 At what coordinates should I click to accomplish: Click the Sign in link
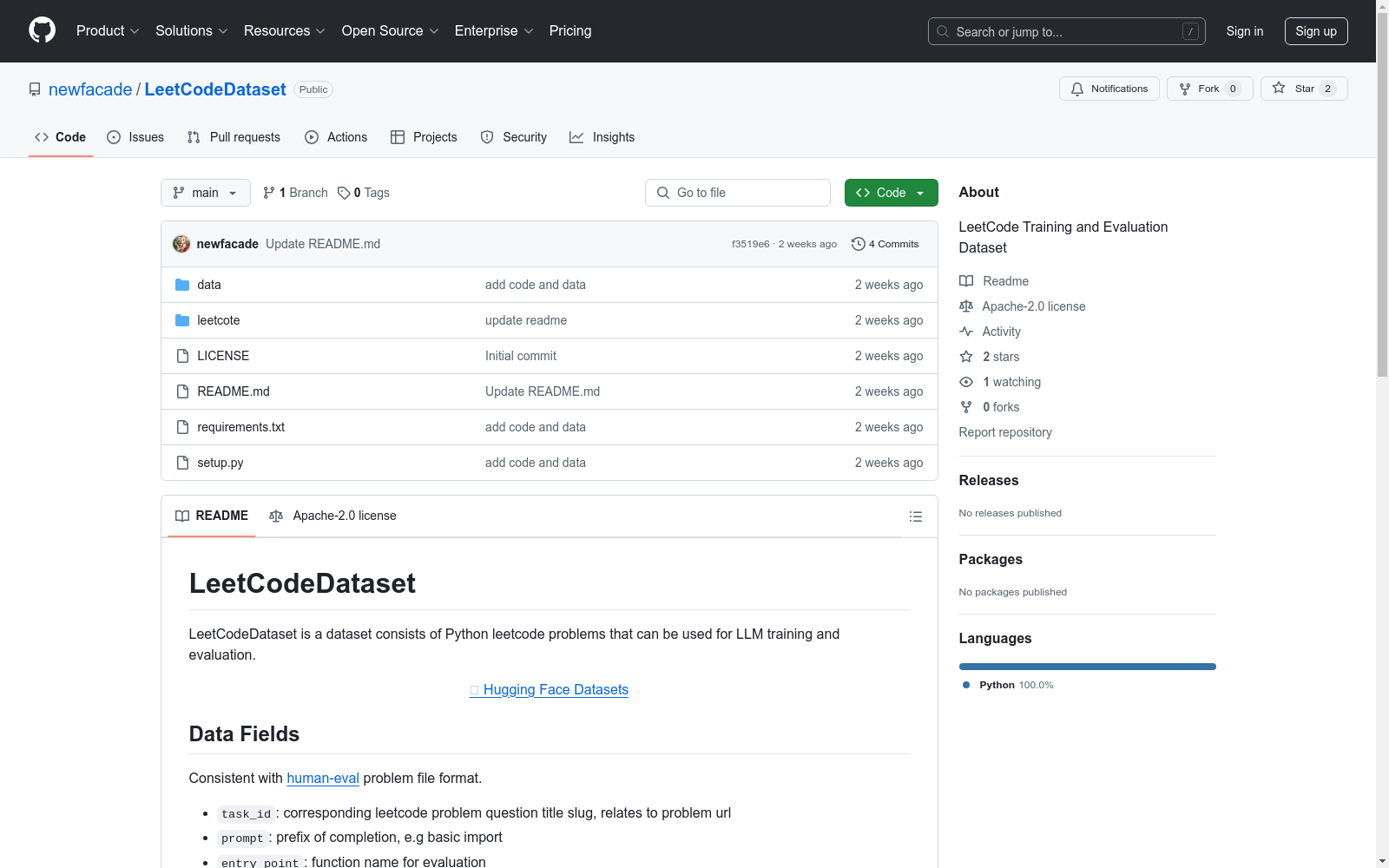click(1245, 31)
